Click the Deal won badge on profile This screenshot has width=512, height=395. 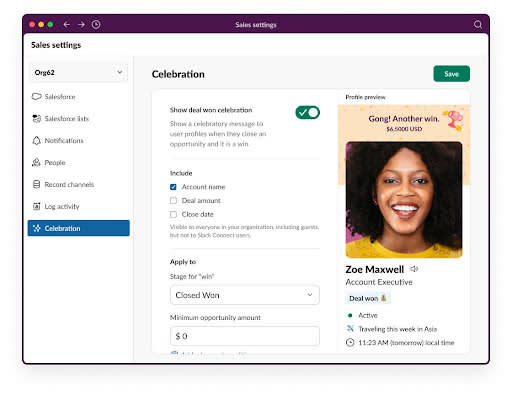[x=368, y=298]
